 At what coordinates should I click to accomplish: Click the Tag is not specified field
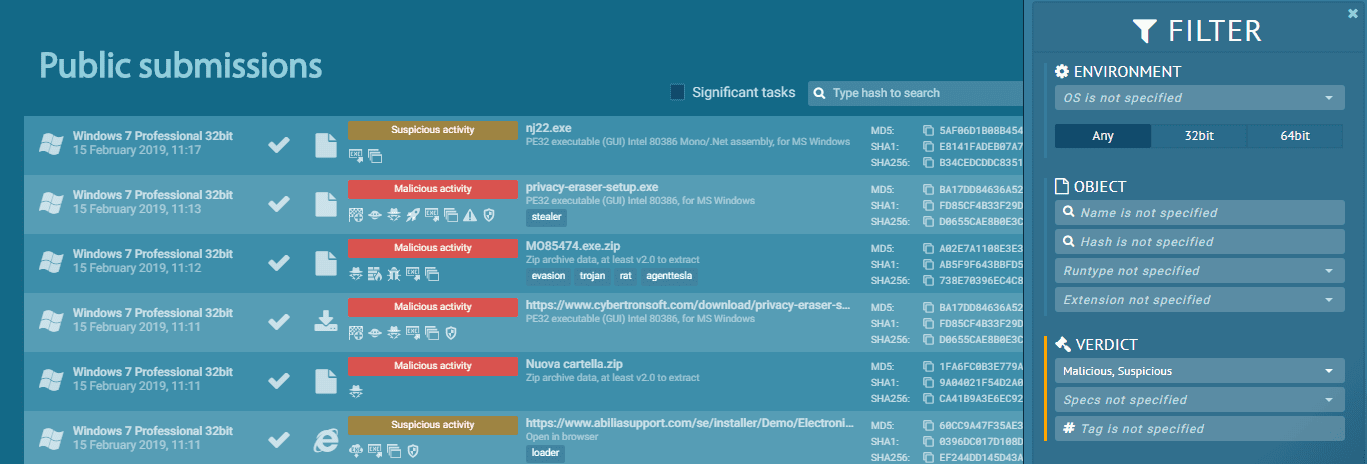[1199, 429]
